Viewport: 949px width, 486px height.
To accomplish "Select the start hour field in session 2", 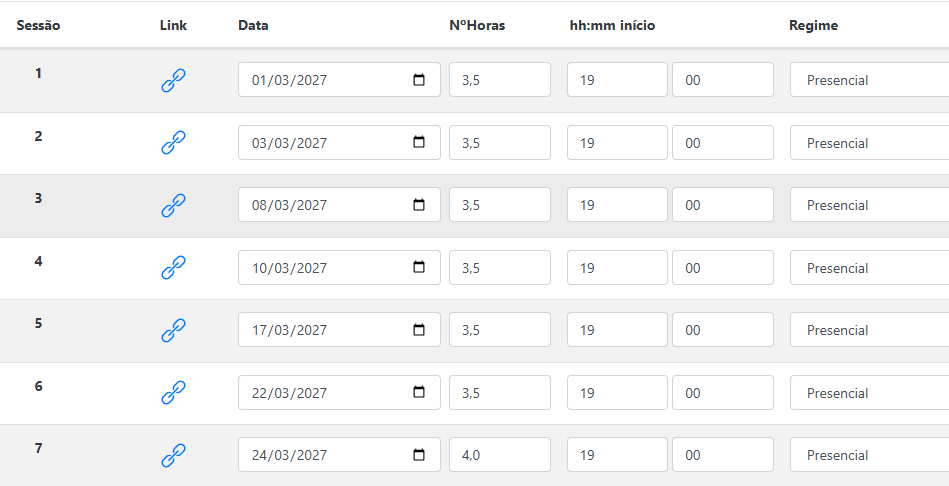I will [617, 143].
